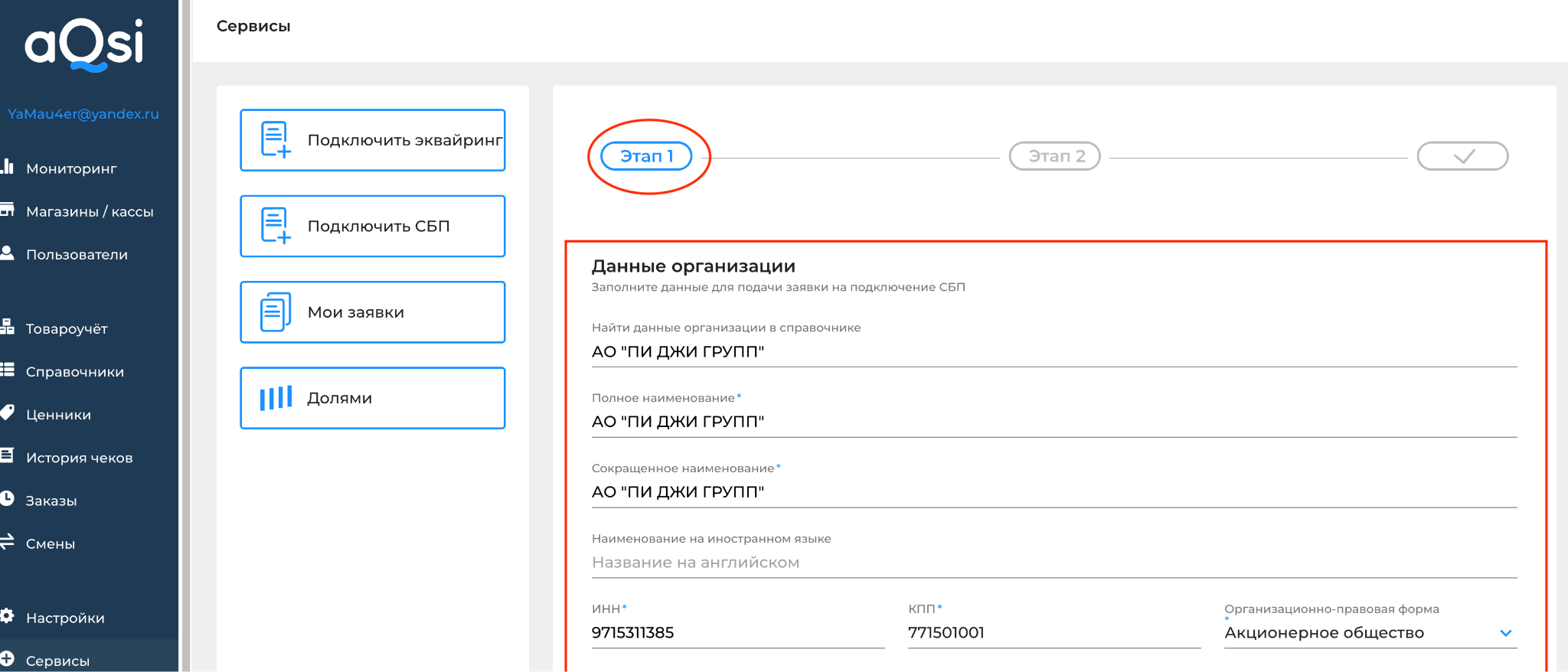The height and width of the screenshot is (672, 1568).
Task: Click the Подключить СБП button
Action: [x=373, y=226]
